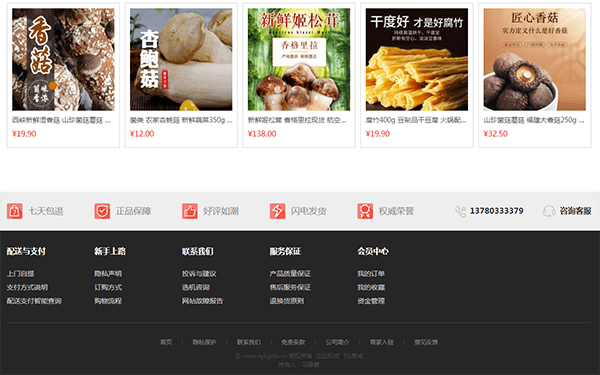This screenshot has height=375, width=600.
Task: Click the 服务保证 footer heading
Action: pos(285,251)
